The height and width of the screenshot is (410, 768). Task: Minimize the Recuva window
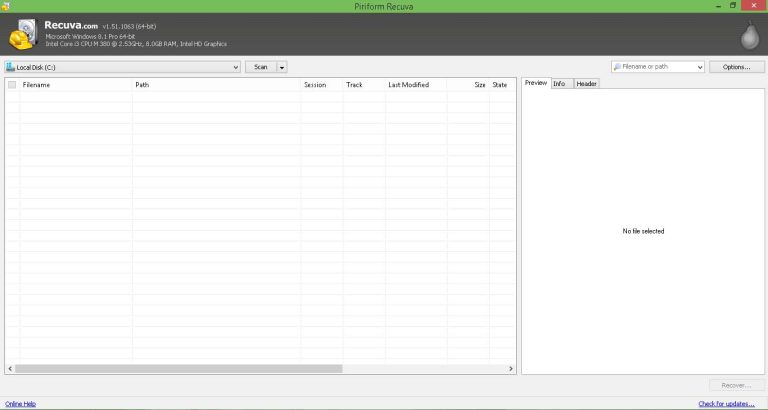click(717, 6)
